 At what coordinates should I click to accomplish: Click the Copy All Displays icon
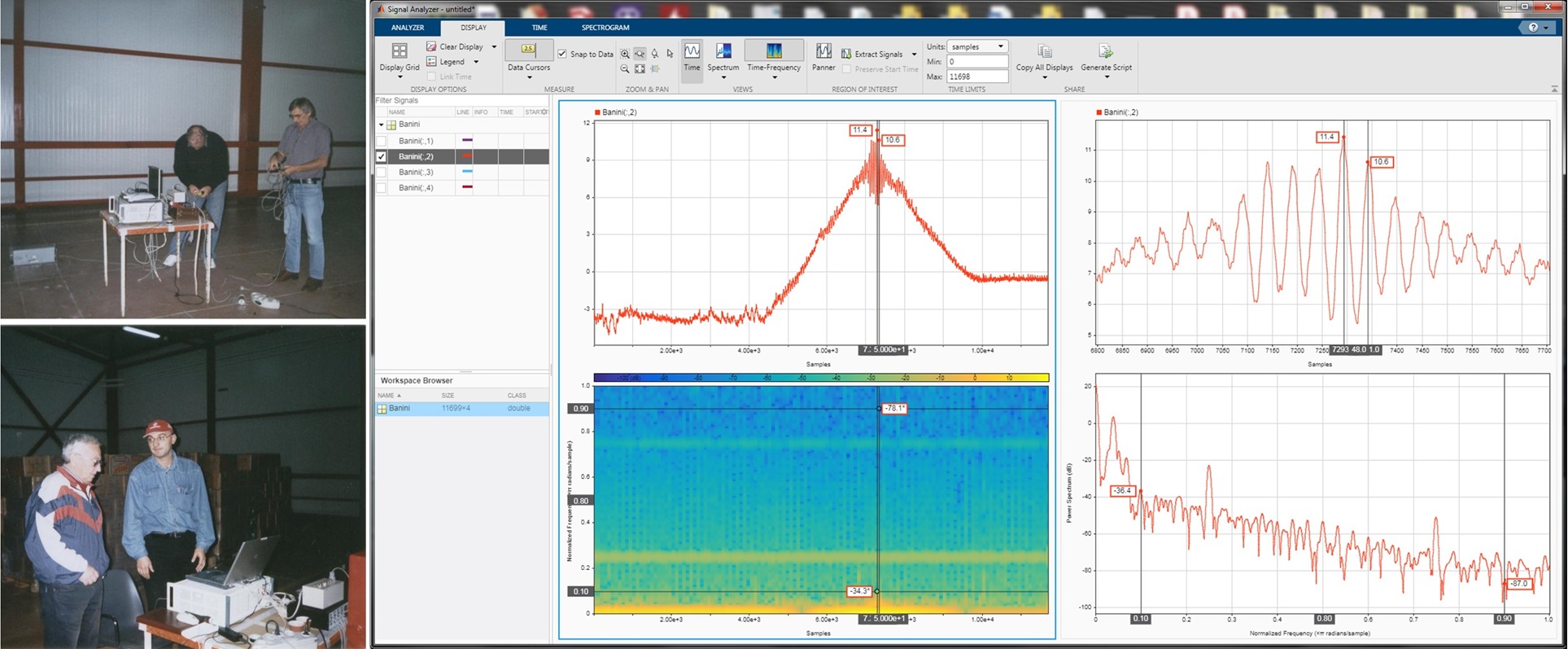coord(1044,52)
